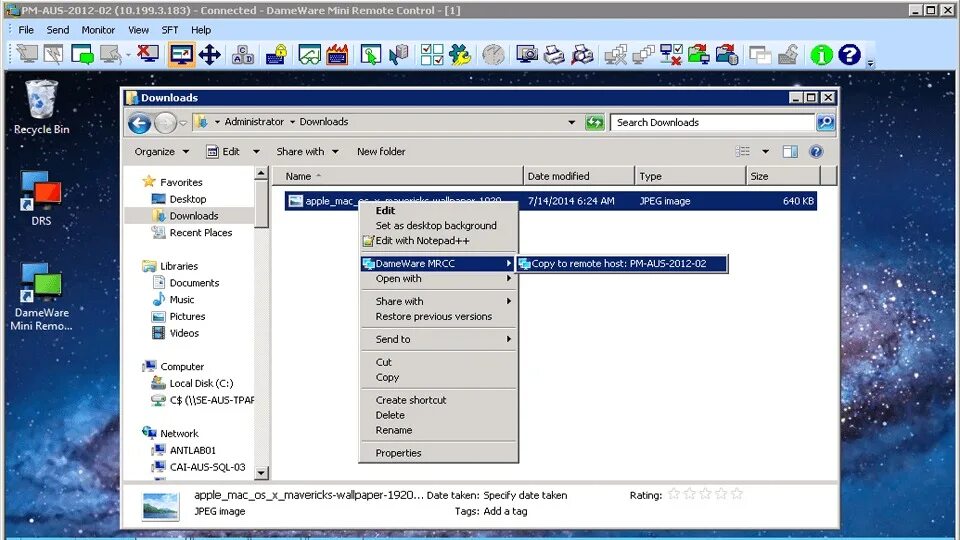Choose Edit with Notepad++ from context menu
This screenshot has height=540, width=960.
(422, 241)
